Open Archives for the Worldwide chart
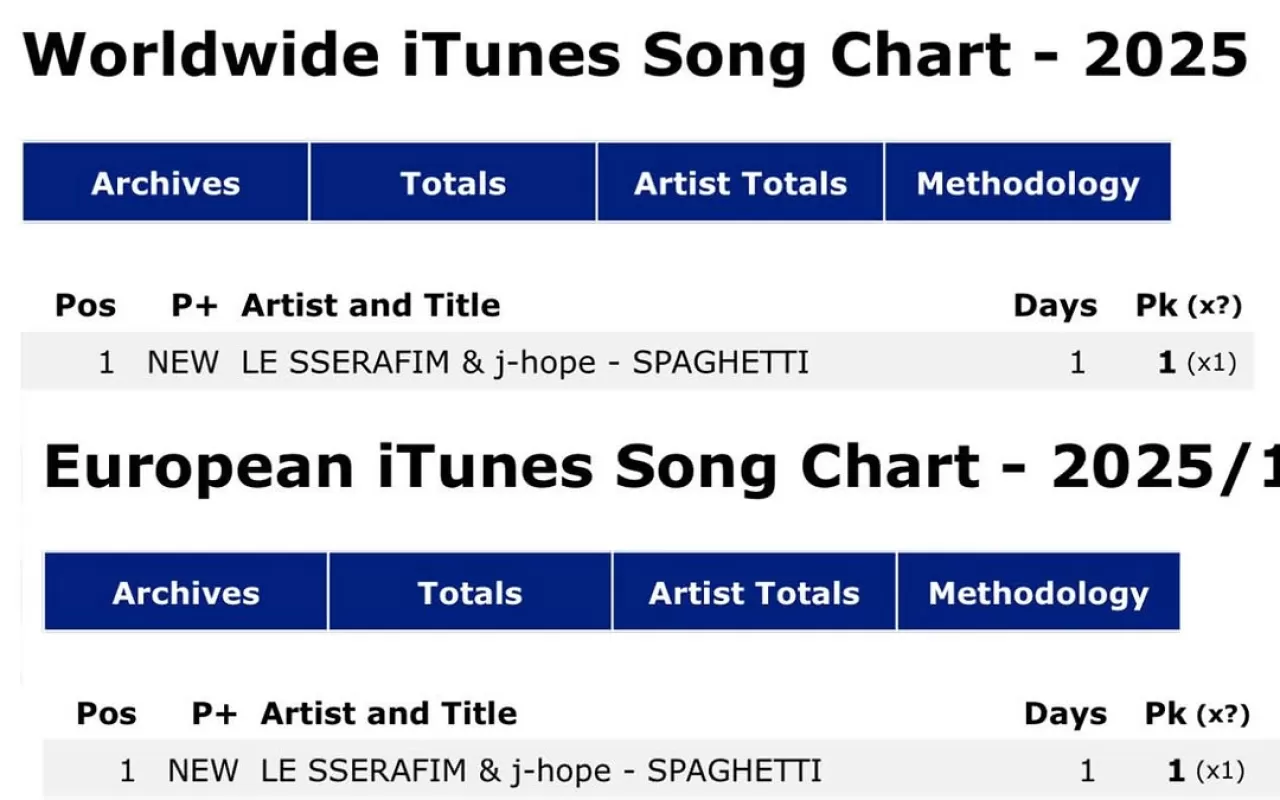The height and width of the screenshot is (800, 1280). coord(165,183)
